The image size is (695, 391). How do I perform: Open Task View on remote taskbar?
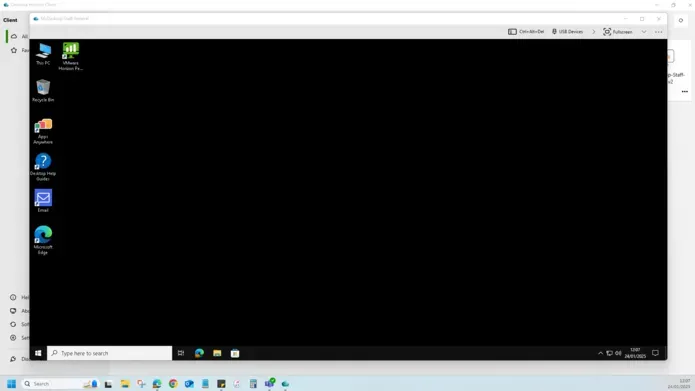pyautogui.click(x=181, y=353)
